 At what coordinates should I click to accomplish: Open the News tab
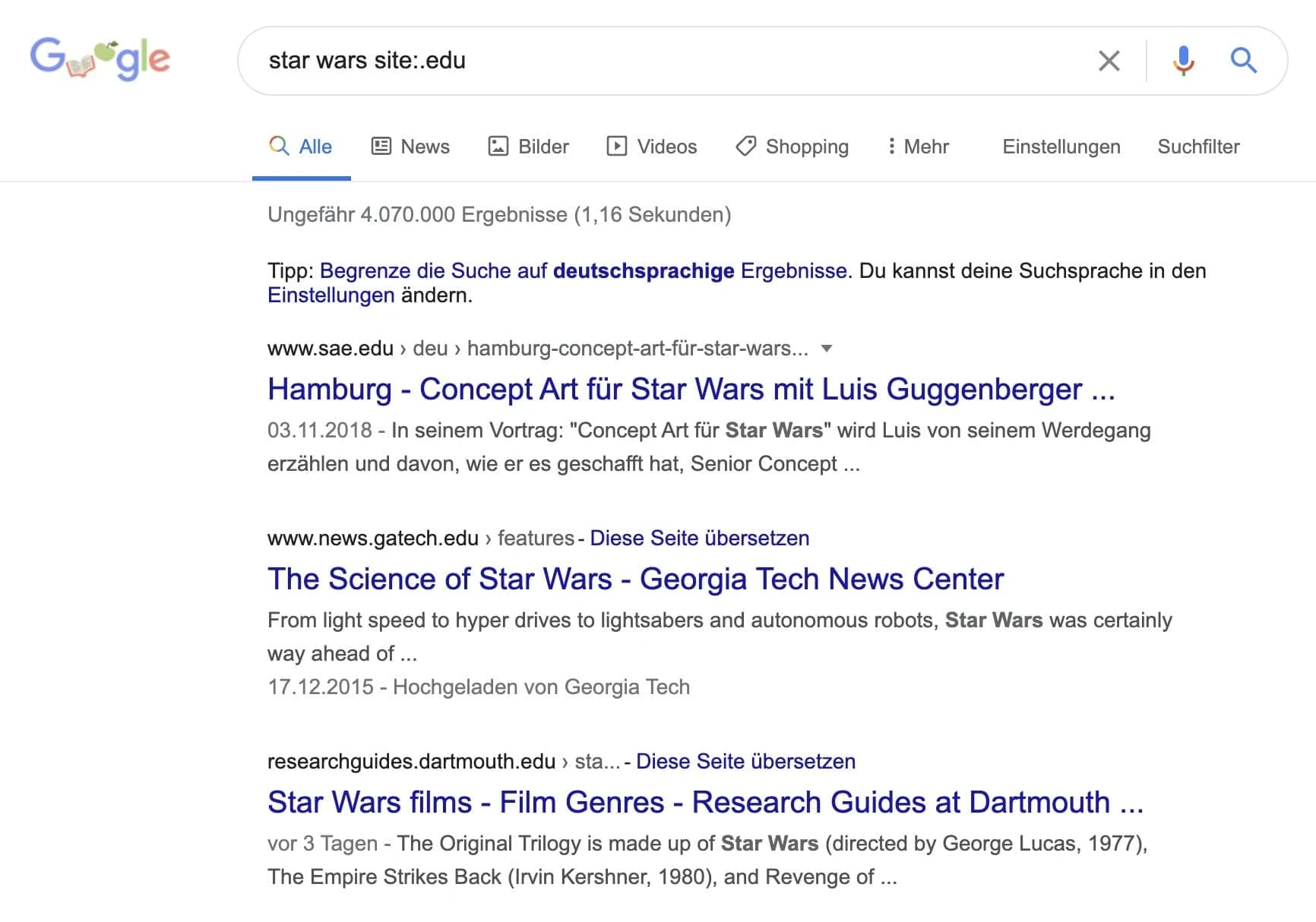click(x=410, y=147)
